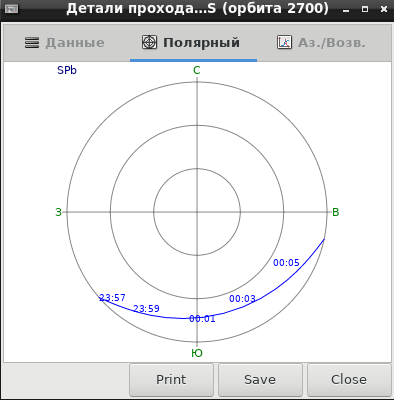This screenshot has width=394, height=400.
Task: Select the Полярный tab
Action: 193,43
